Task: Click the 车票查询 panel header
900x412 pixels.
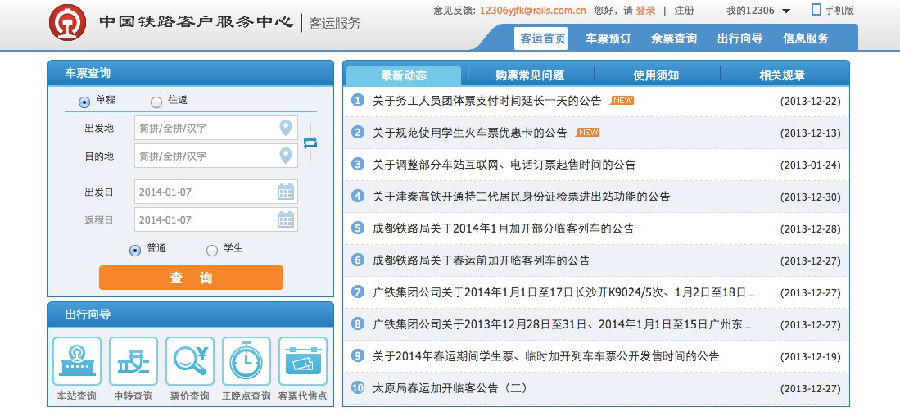Action: tap(190, 73)
